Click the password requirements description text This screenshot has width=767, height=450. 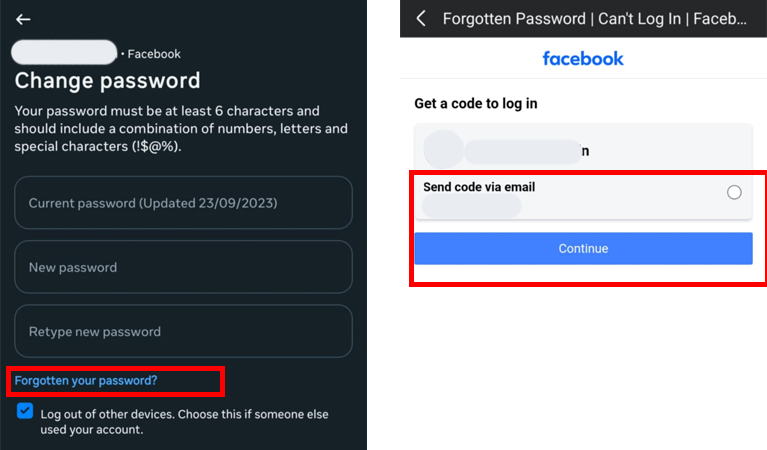pyautogui.click(x=181, y=129)
